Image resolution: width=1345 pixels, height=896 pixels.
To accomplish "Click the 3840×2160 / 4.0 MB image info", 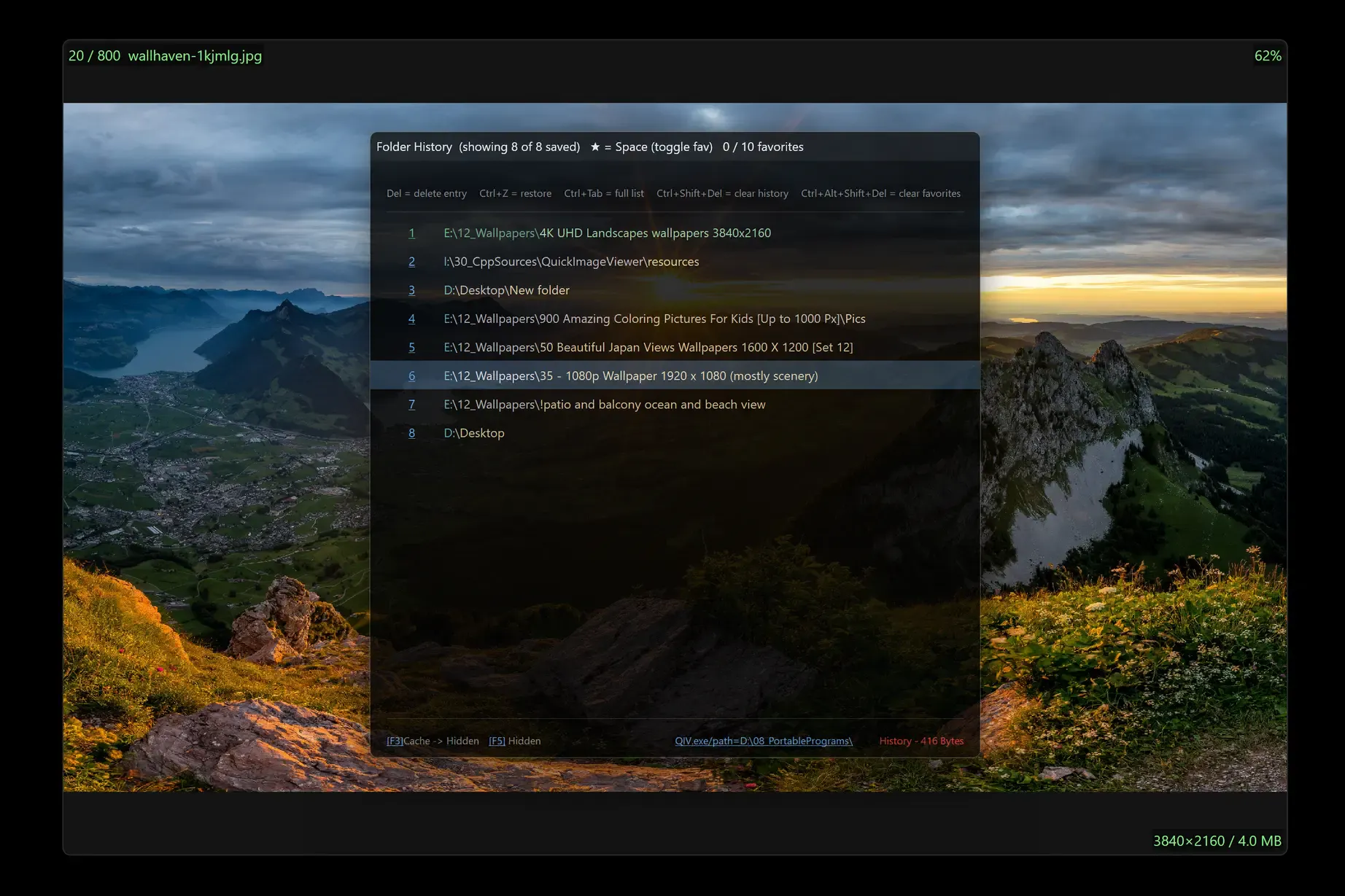I will 1217,841.
